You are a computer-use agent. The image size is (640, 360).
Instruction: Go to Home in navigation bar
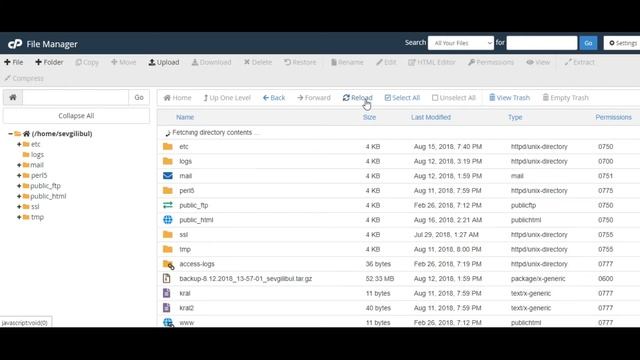click(178, 98)
